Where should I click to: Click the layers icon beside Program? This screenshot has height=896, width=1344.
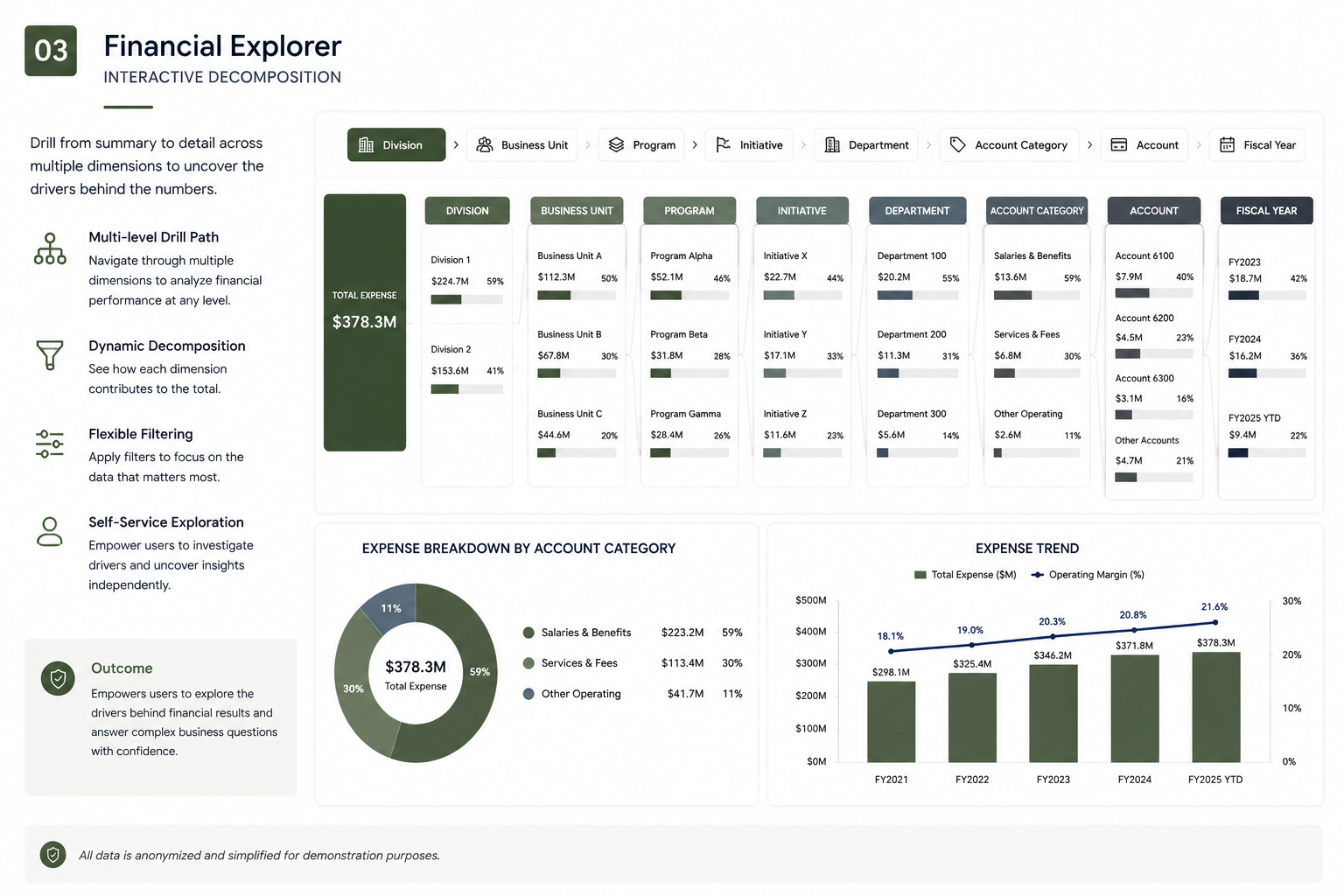pyautogui.click(x=616, y=145)
